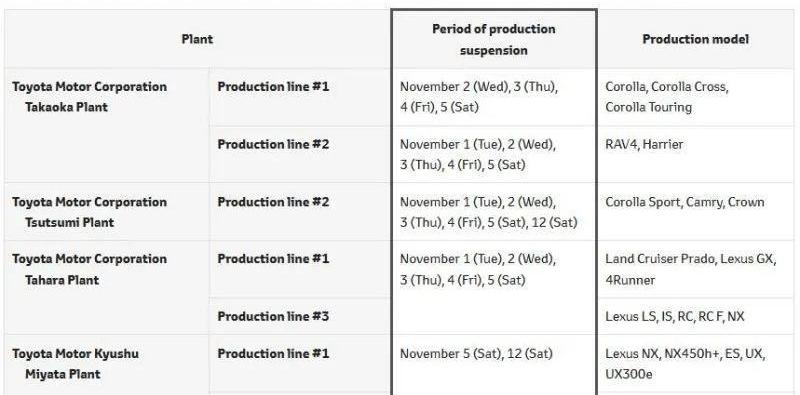The width and height of the screenshot is (800, 395).
Task: Select the November 5 (Sat), 12 (Sat) cell
Action: [x=494, y=365]
